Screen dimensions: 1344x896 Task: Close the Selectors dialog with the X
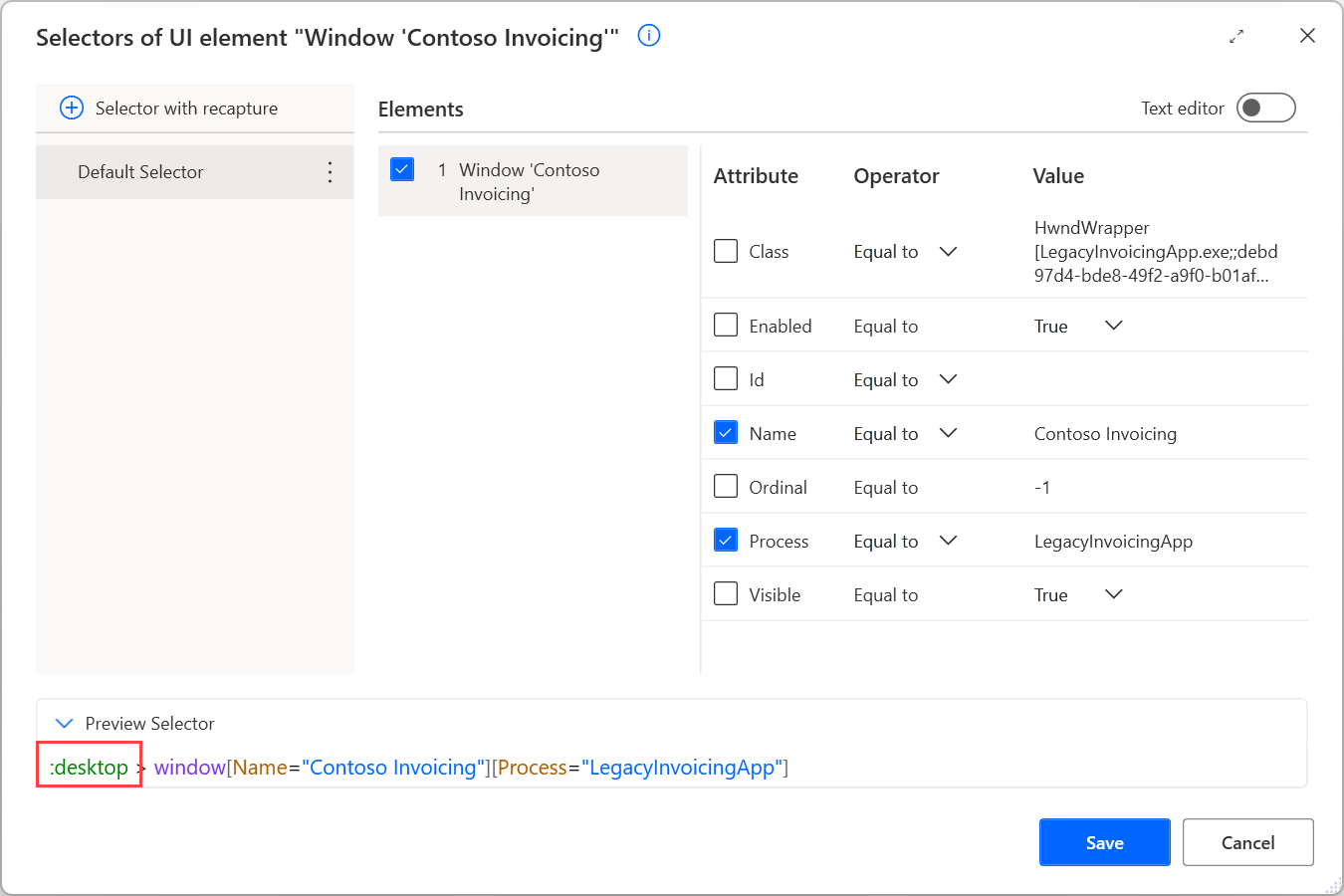tap(1307, 36)
